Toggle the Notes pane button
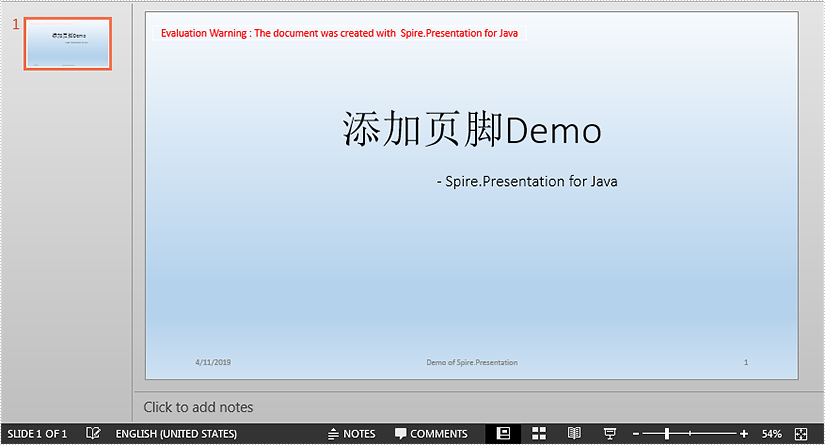This screenshot has height=445, width=825. [351, 434]
